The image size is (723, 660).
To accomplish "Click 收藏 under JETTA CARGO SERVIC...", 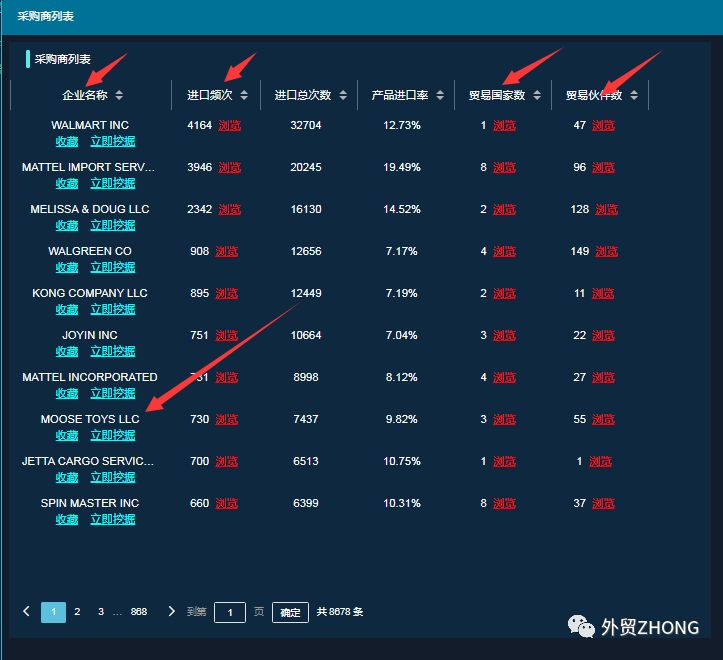I will (67, 477).
